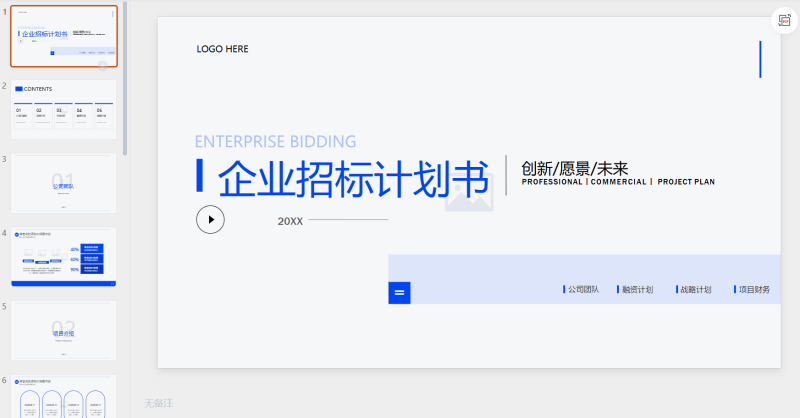
Task: Click the PDF convert icon at top right
Action: (784, 20)
